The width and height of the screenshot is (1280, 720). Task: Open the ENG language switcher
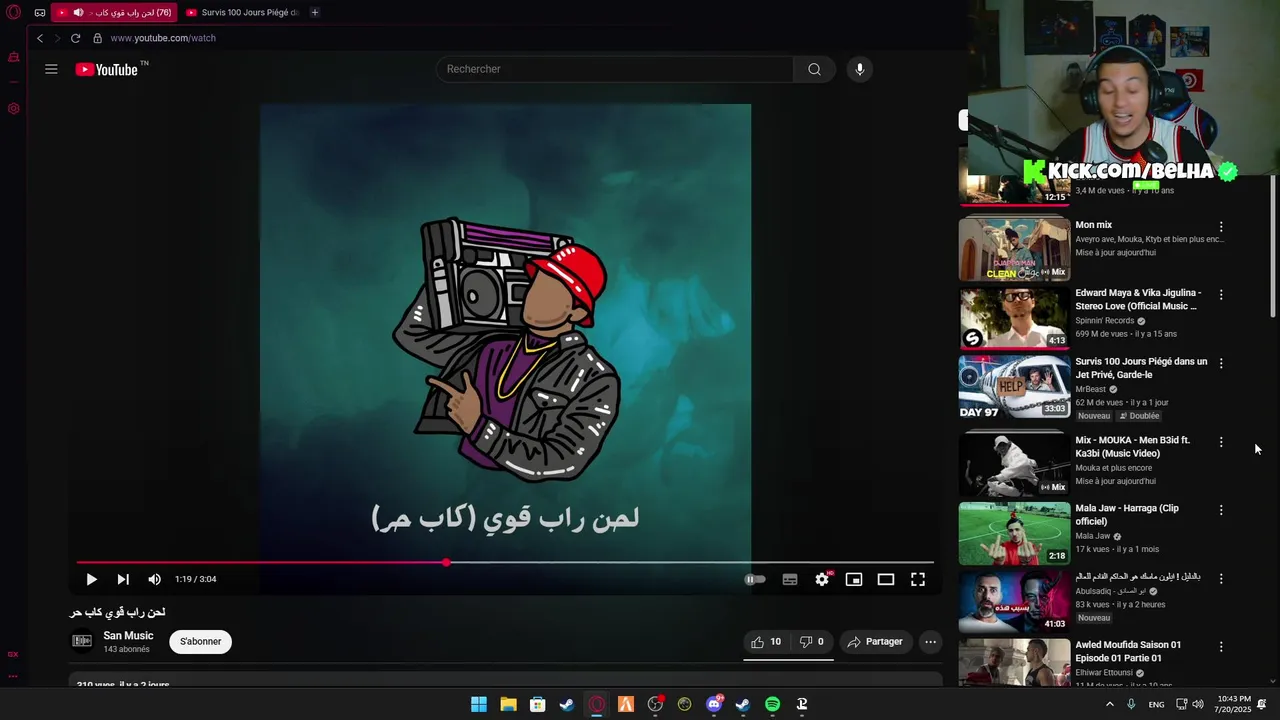point(1156,704)
